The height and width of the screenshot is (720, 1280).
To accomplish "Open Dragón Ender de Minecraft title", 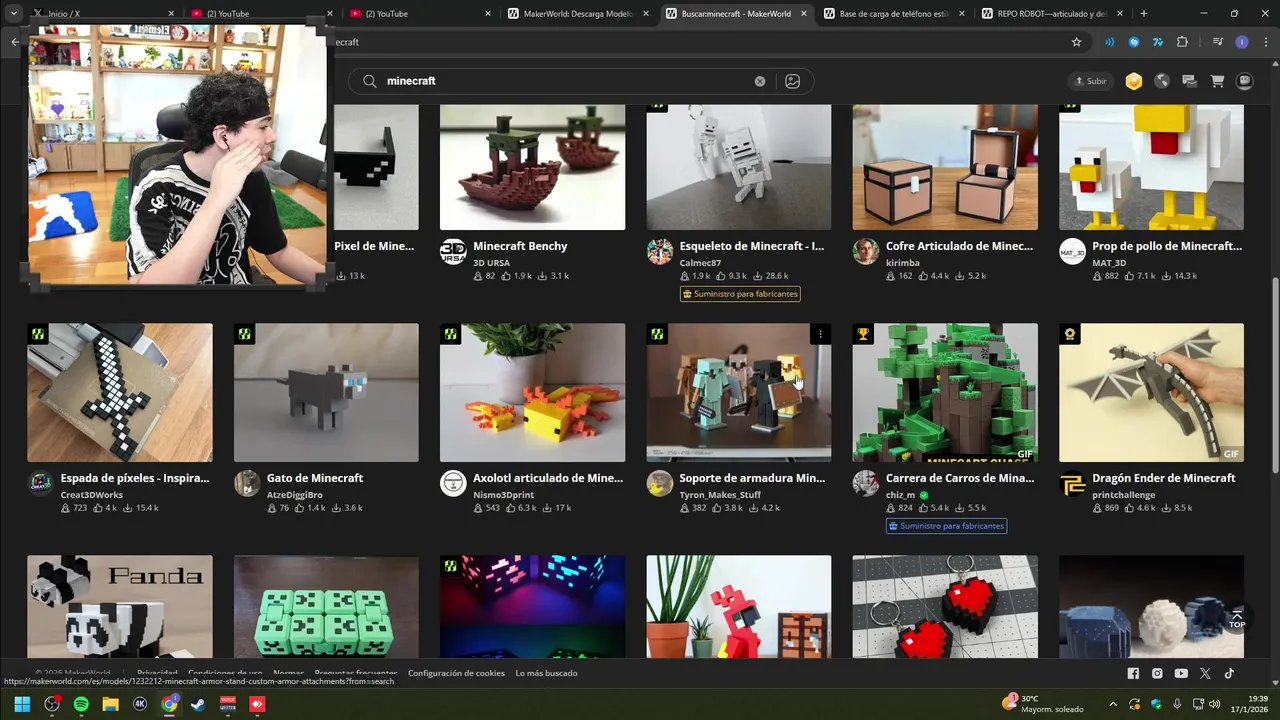I will (1164, 478).
